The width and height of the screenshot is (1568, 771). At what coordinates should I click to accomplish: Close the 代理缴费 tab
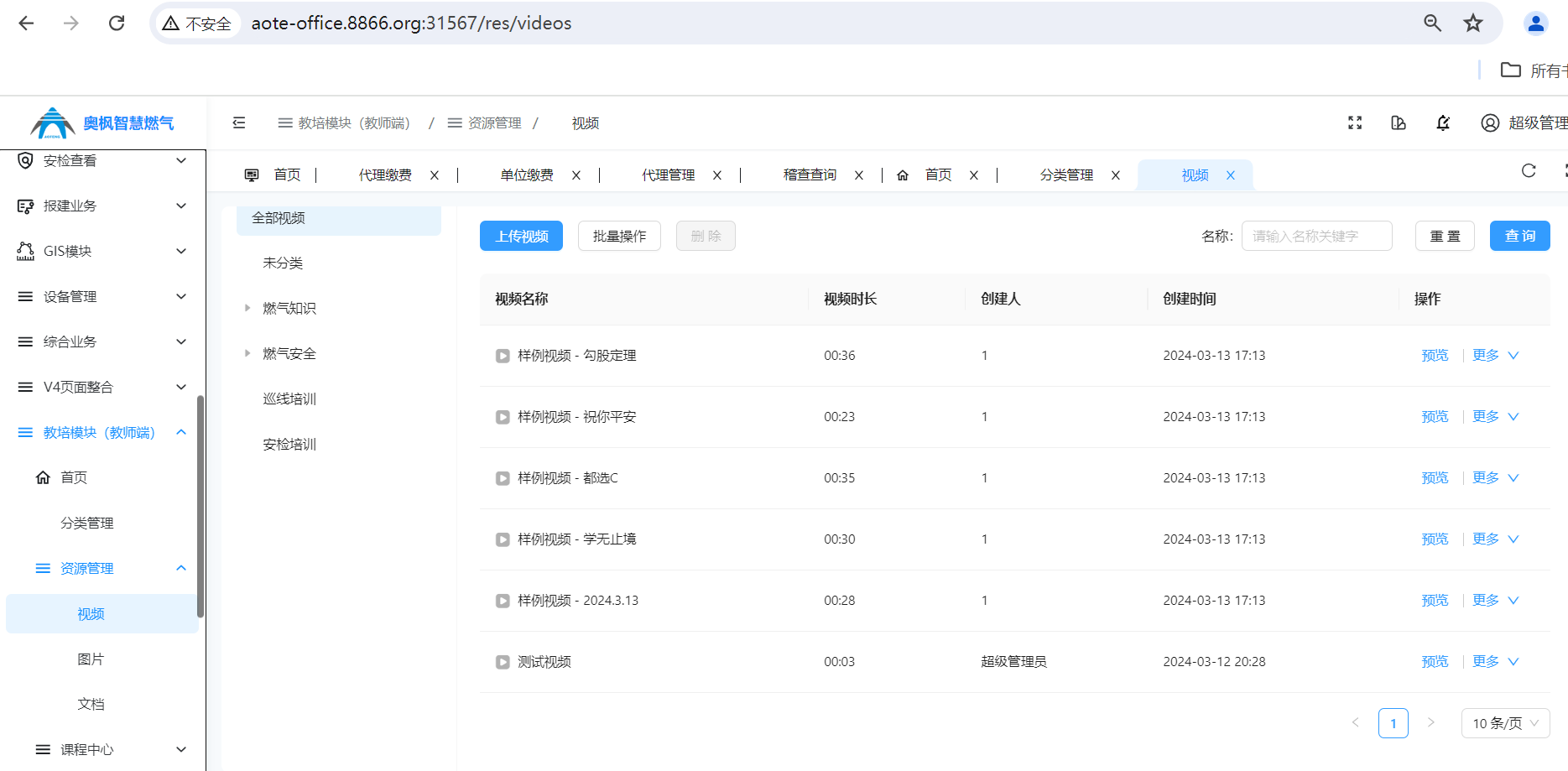435,175
